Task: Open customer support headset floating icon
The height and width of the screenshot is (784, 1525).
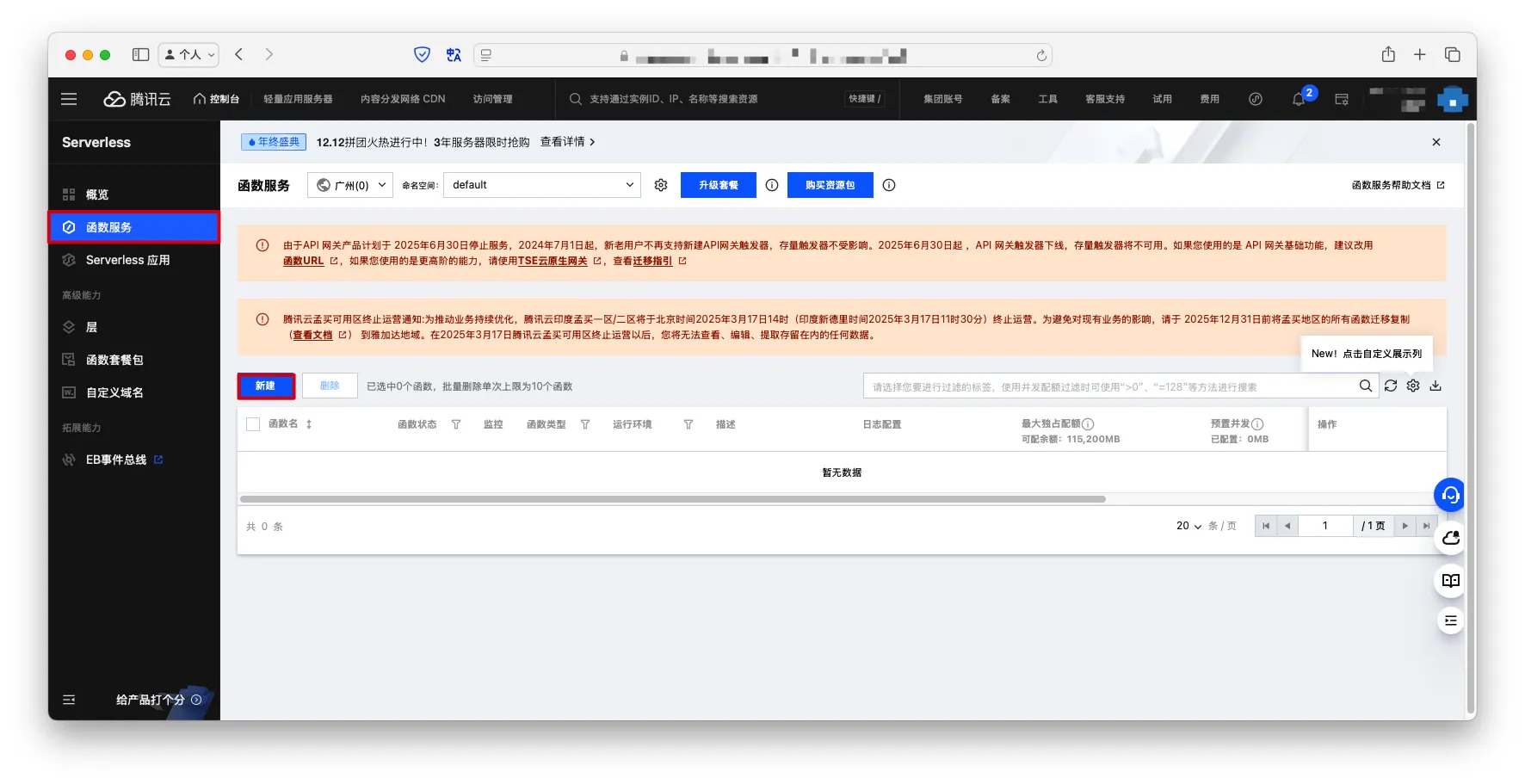Action: tap(1450, 495)
